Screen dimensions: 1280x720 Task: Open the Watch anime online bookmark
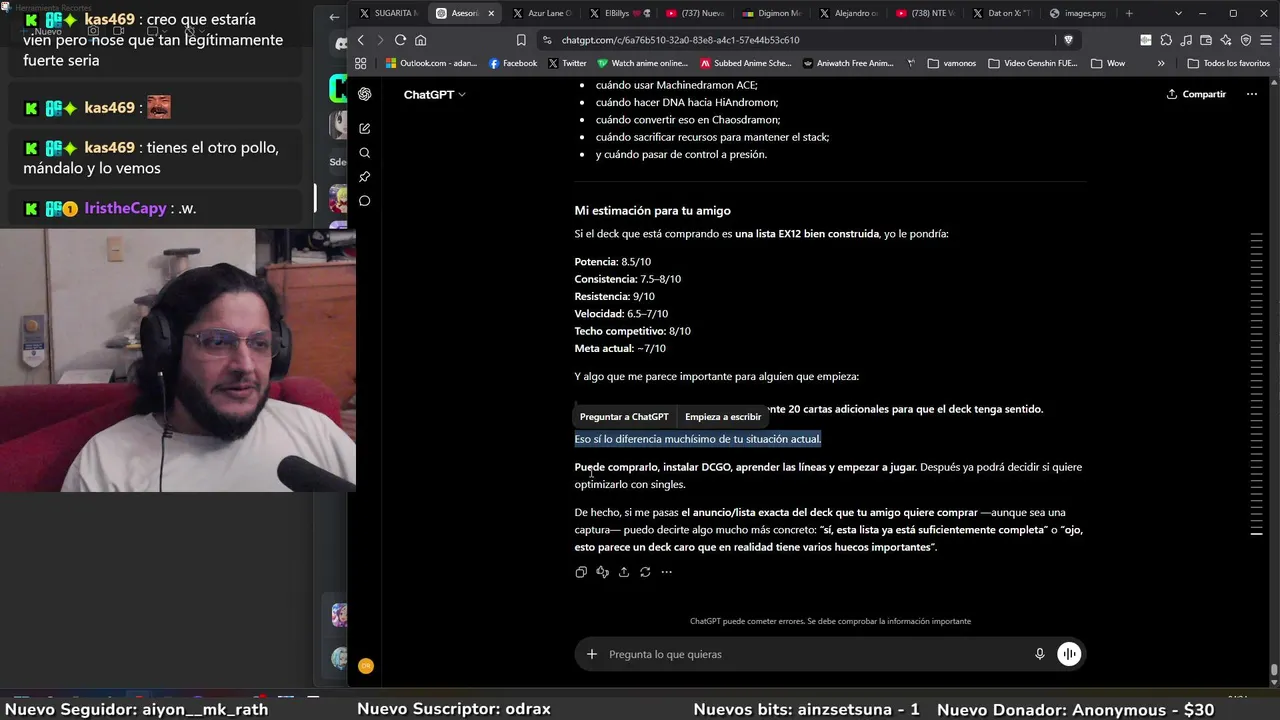[642, 63]
